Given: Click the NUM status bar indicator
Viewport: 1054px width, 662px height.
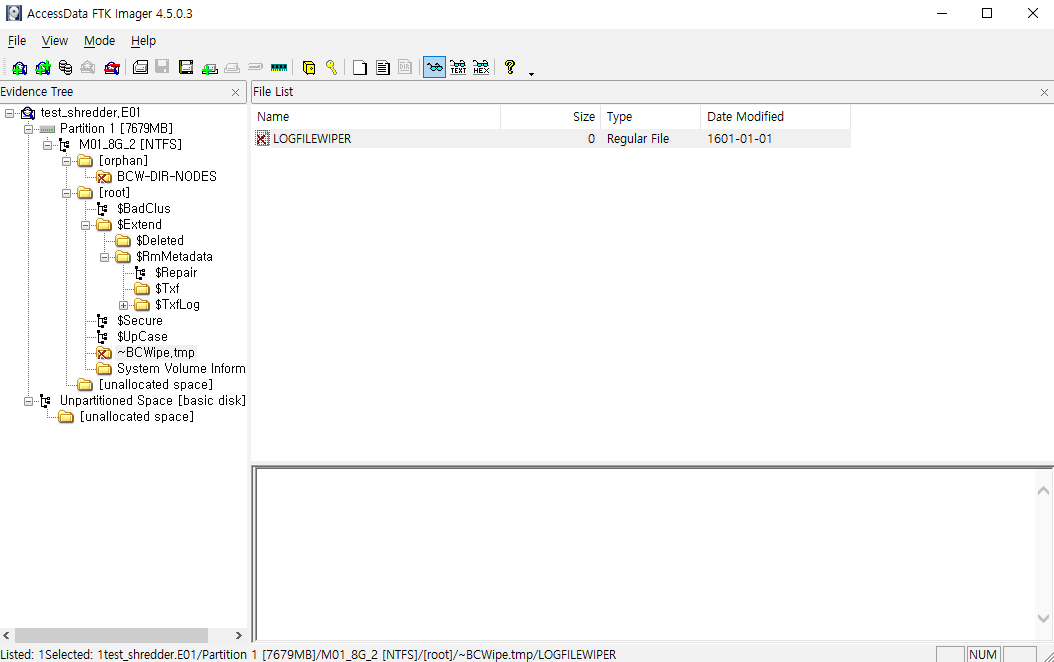Looking at the screenshot, I should coord(983,654).
